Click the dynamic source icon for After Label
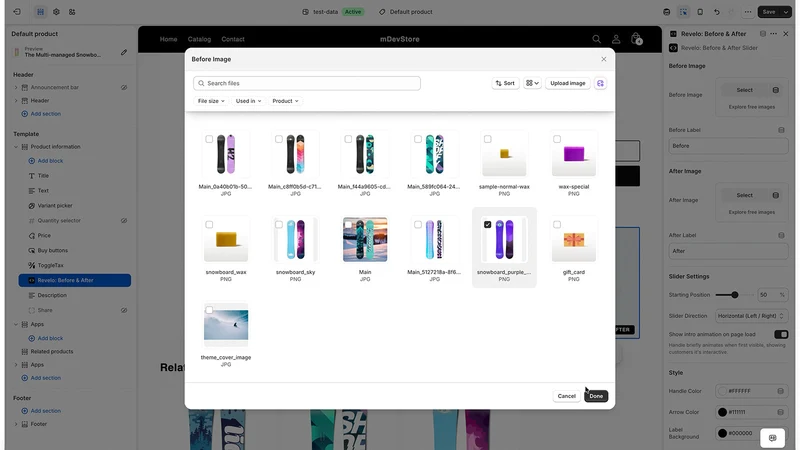Screen dimensions: 800x450 [781, 235]
